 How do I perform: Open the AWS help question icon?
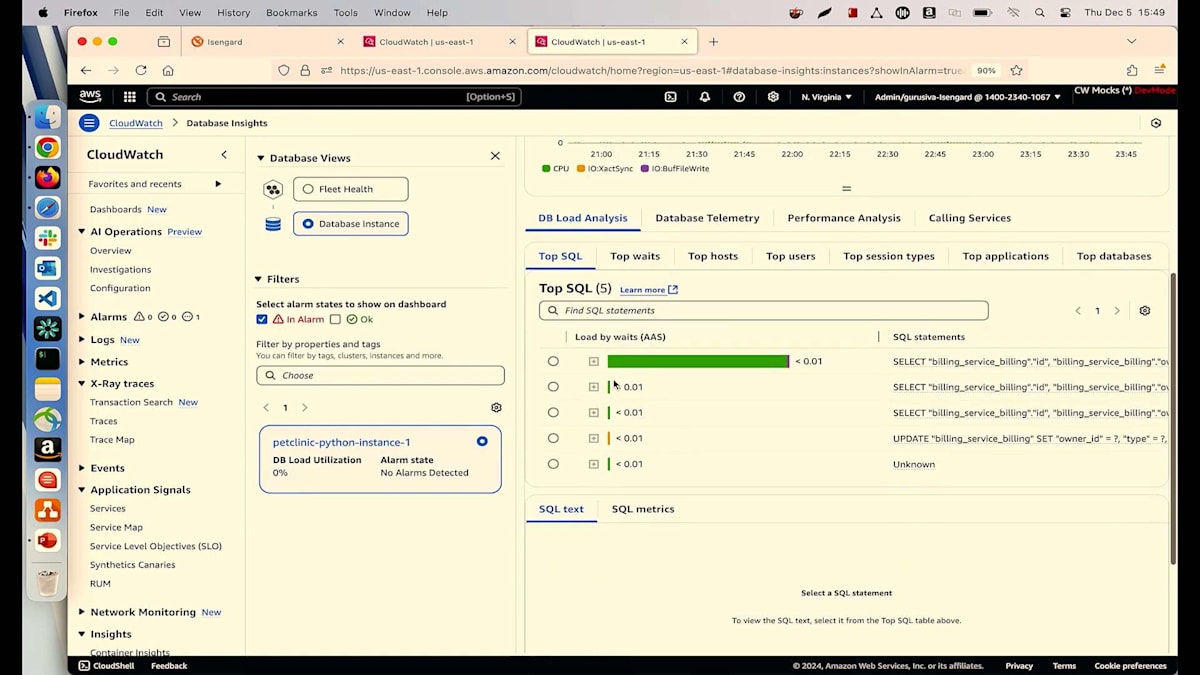point(739,97)
